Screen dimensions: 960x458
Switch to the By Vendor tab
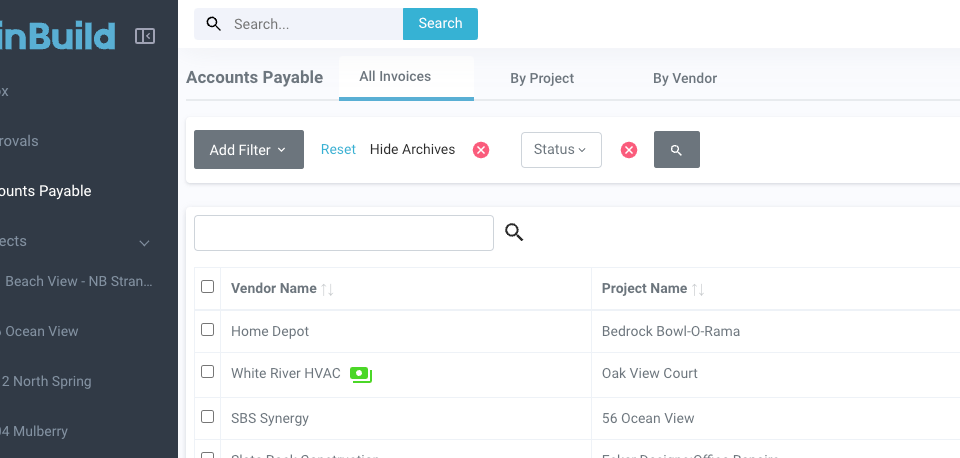pos(685,78)
